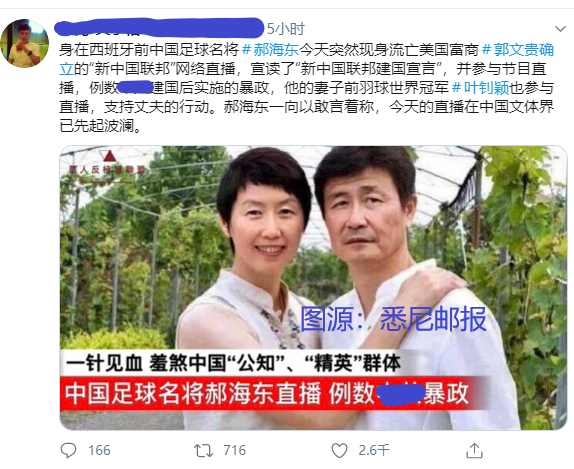The width and height of the screenshot is (574, 469).
Task: Open the redacted author name
Action: (159, 27)
